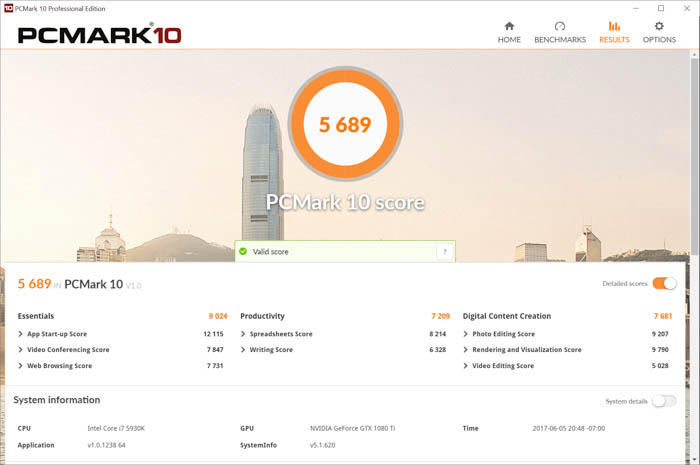Click the PCMark 10 app icon in title bar

[8, 8]
